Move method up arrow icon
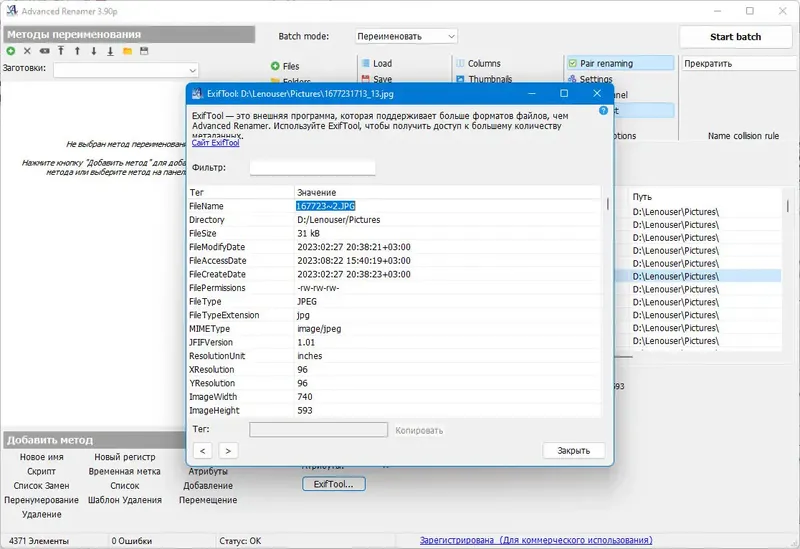The image size is (800, 549). coord(78,51)
